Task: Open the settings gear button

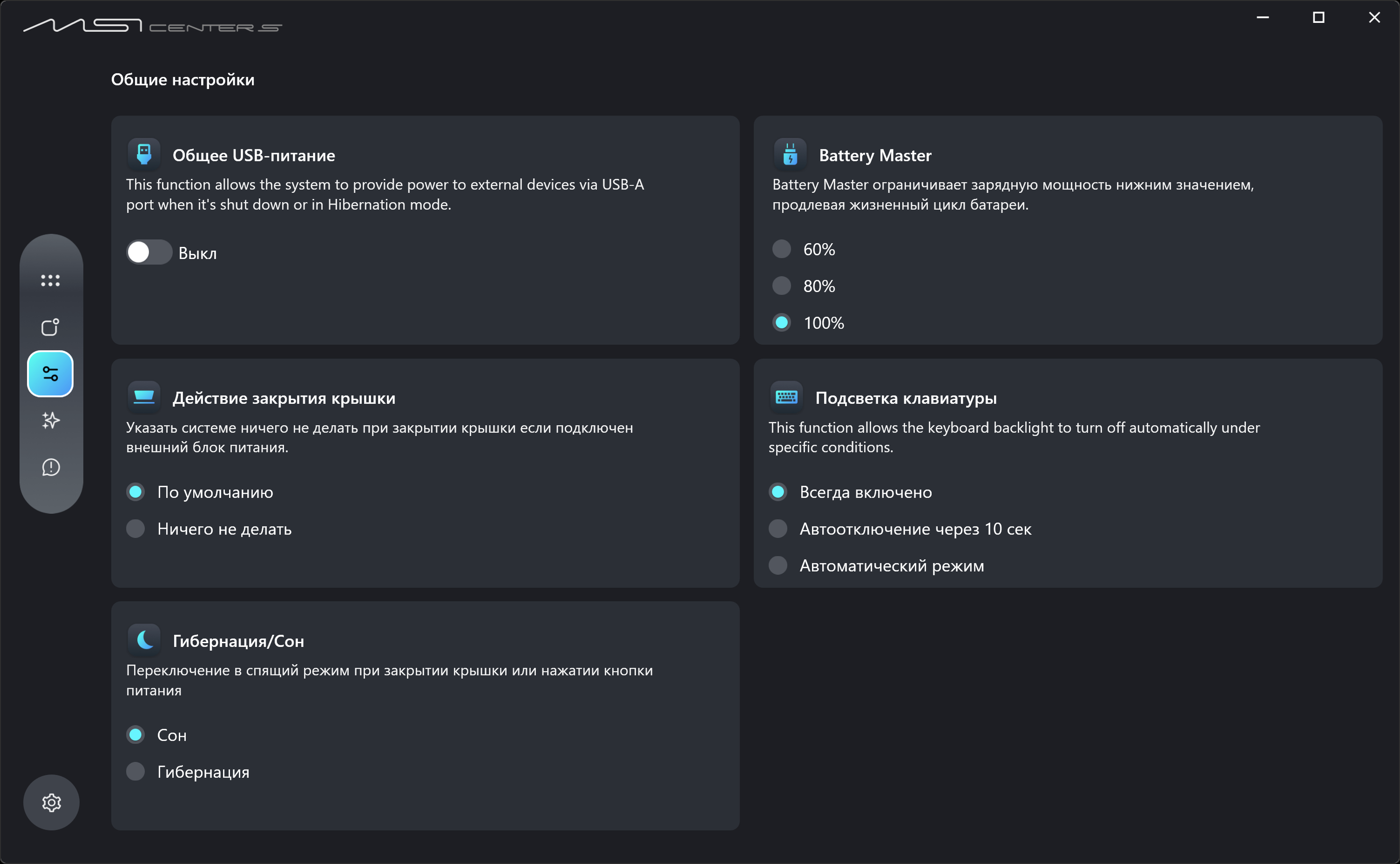Action: 51,802
